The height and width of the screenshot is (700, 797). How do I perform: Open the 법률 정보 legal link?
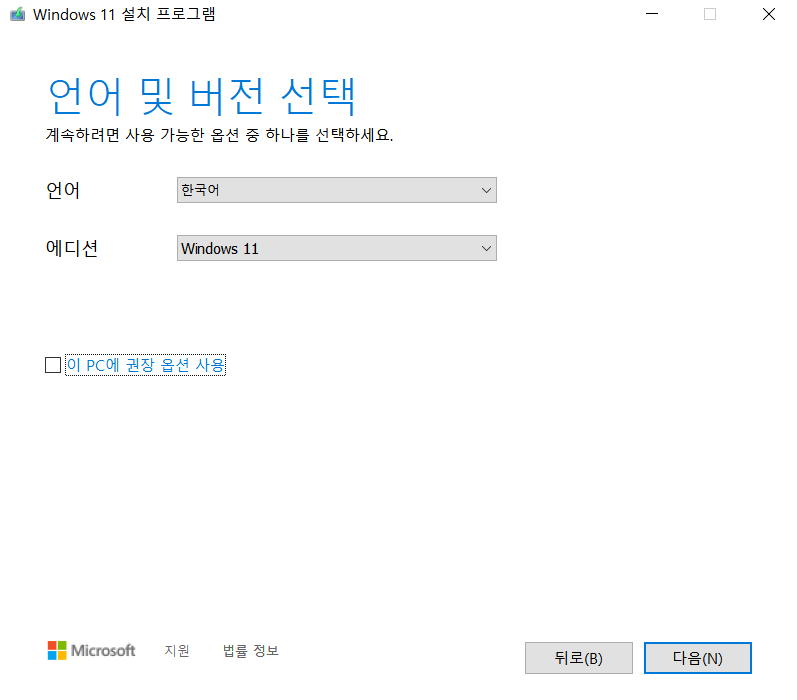pyautogui.click(x=251, y=651)
